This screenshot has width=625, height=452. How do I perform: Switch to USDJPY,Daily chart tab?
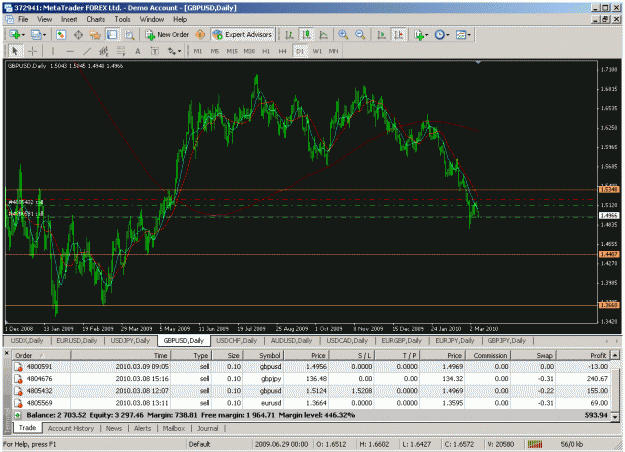[130, 341]
